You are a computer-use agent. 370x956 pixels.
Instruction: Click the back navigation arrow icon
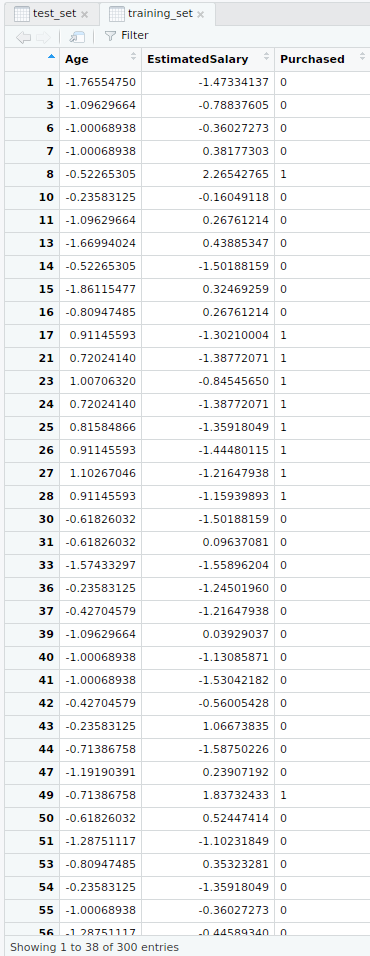click(23, 37)
